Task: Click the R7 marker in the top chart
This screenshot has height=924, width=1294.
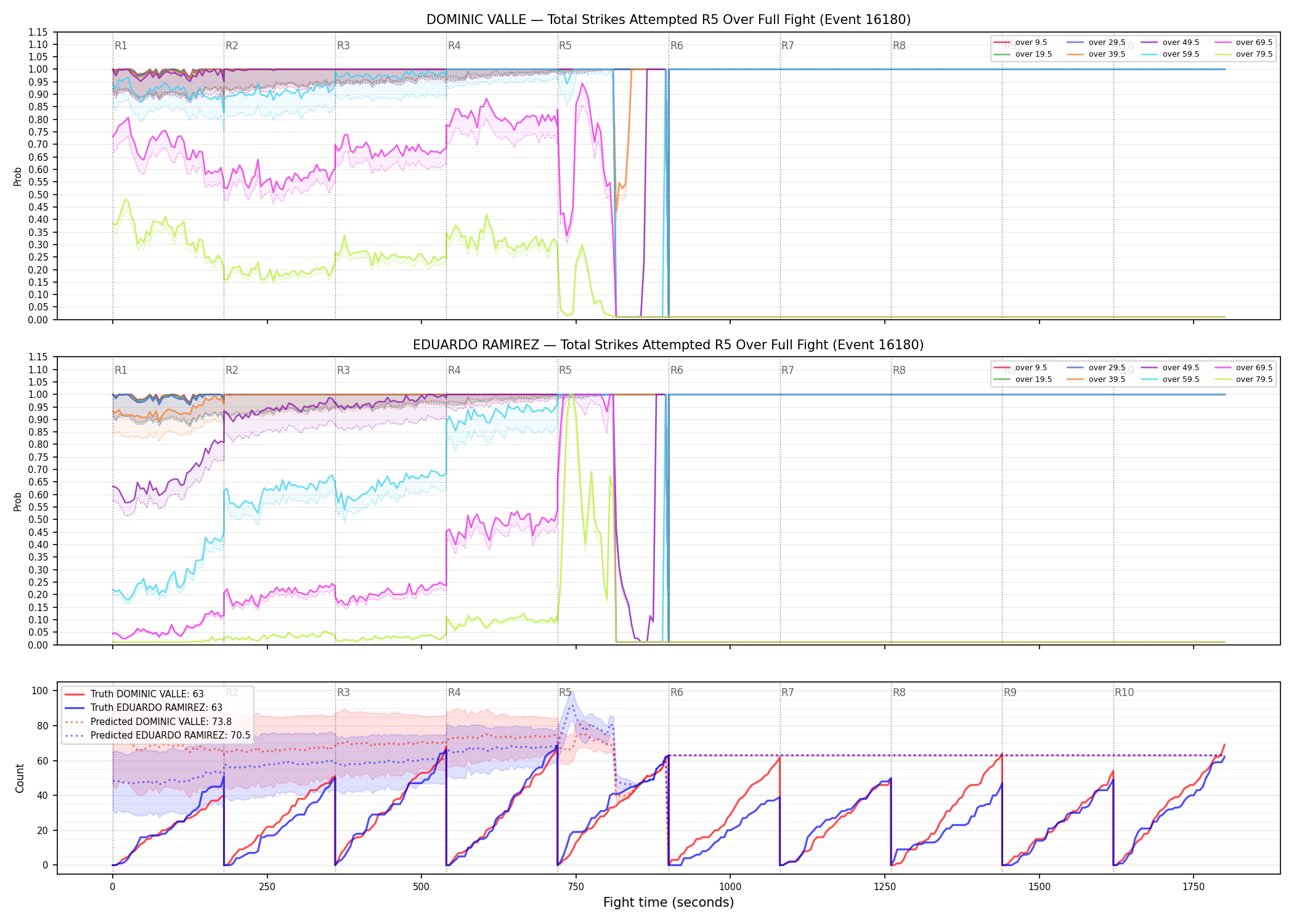Action: pyautogui.click(x=787, y=46)
